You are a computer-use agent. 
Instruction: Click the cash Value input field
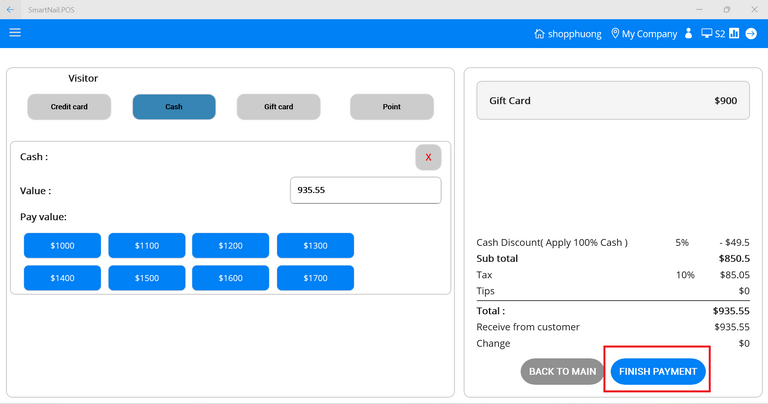pos(365,190)
